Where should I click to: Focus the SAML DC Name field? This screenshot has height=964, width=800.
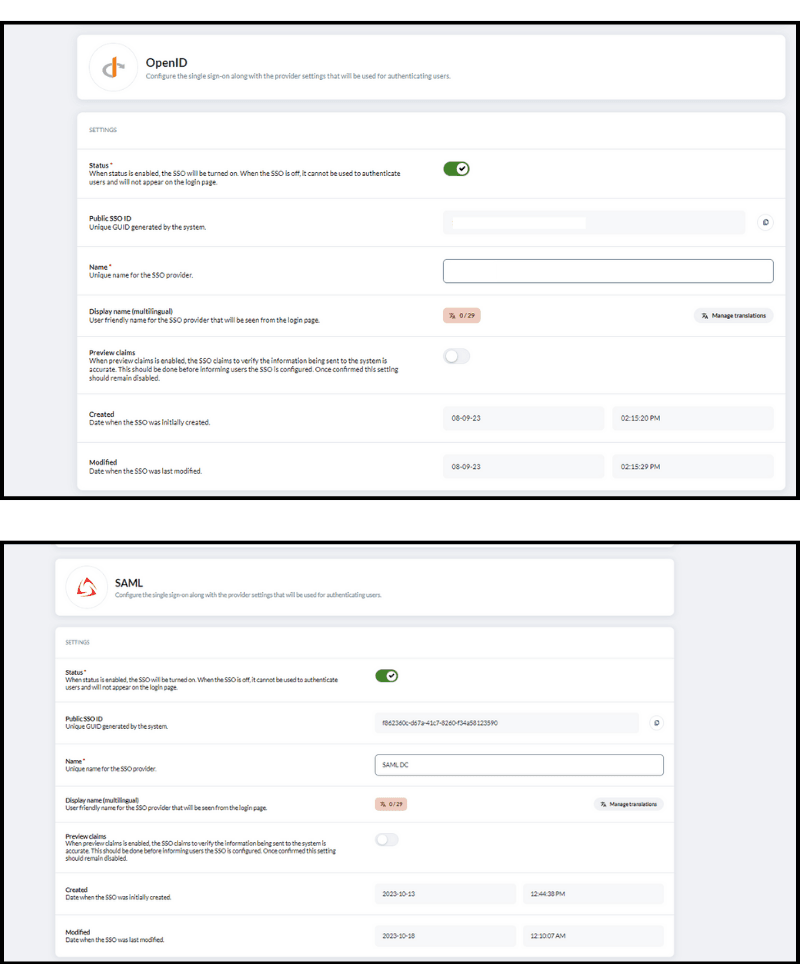click(519, 765)
